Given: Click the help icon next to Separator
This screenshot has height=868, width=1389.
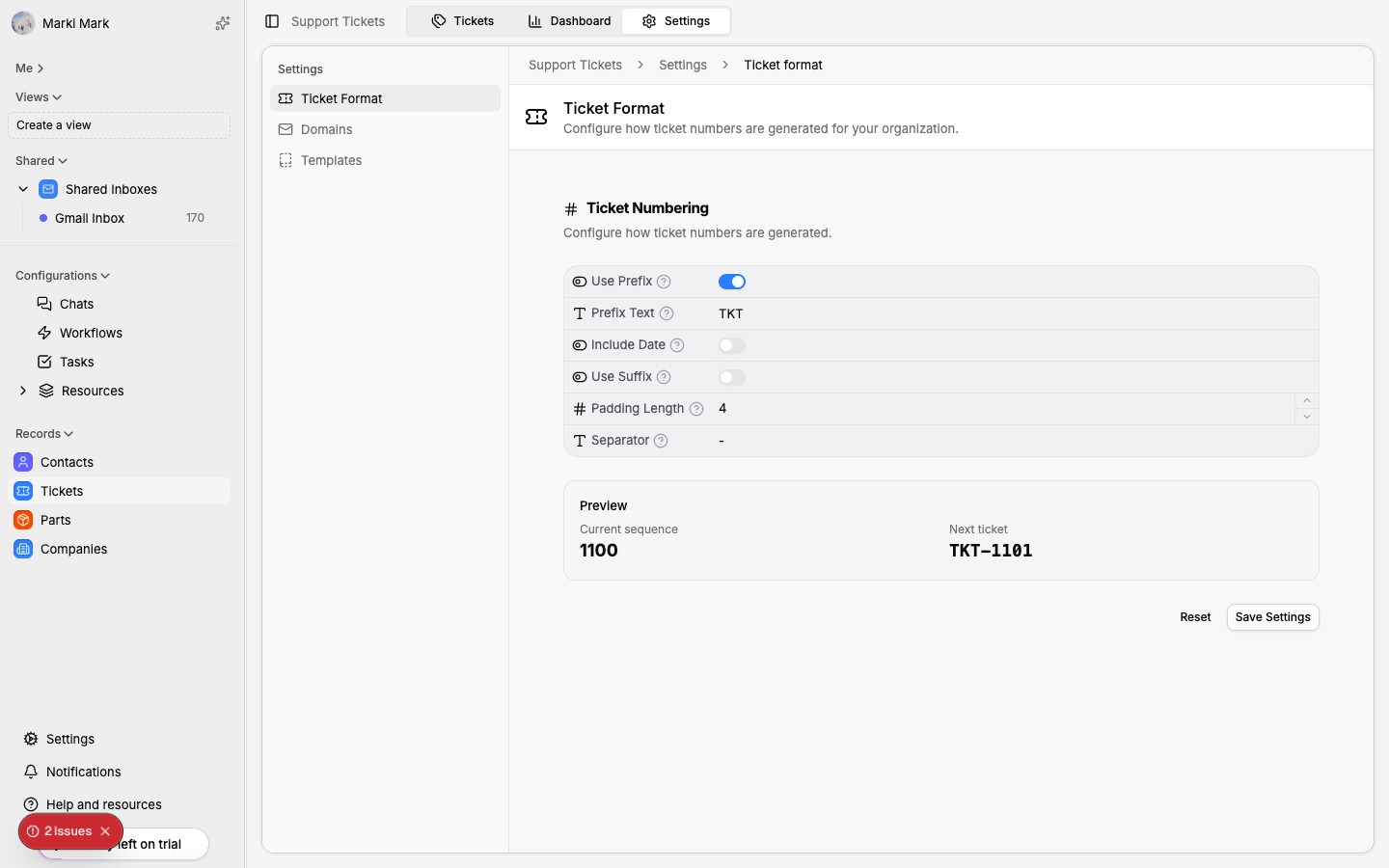Looking at the screenshot, I should coord(661,441).
